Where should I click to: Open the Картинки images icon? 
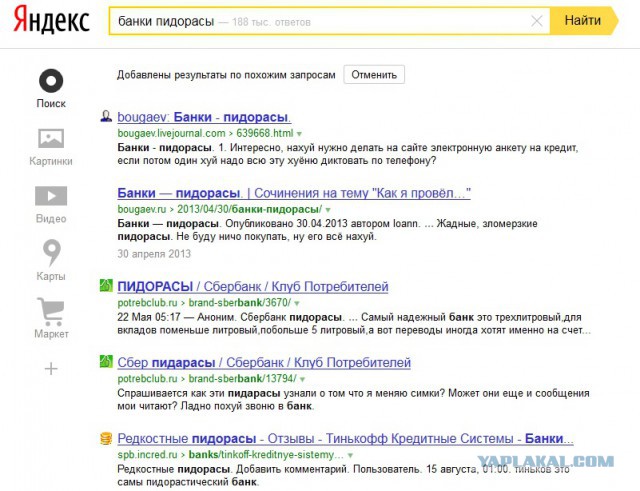coord(51,138)
